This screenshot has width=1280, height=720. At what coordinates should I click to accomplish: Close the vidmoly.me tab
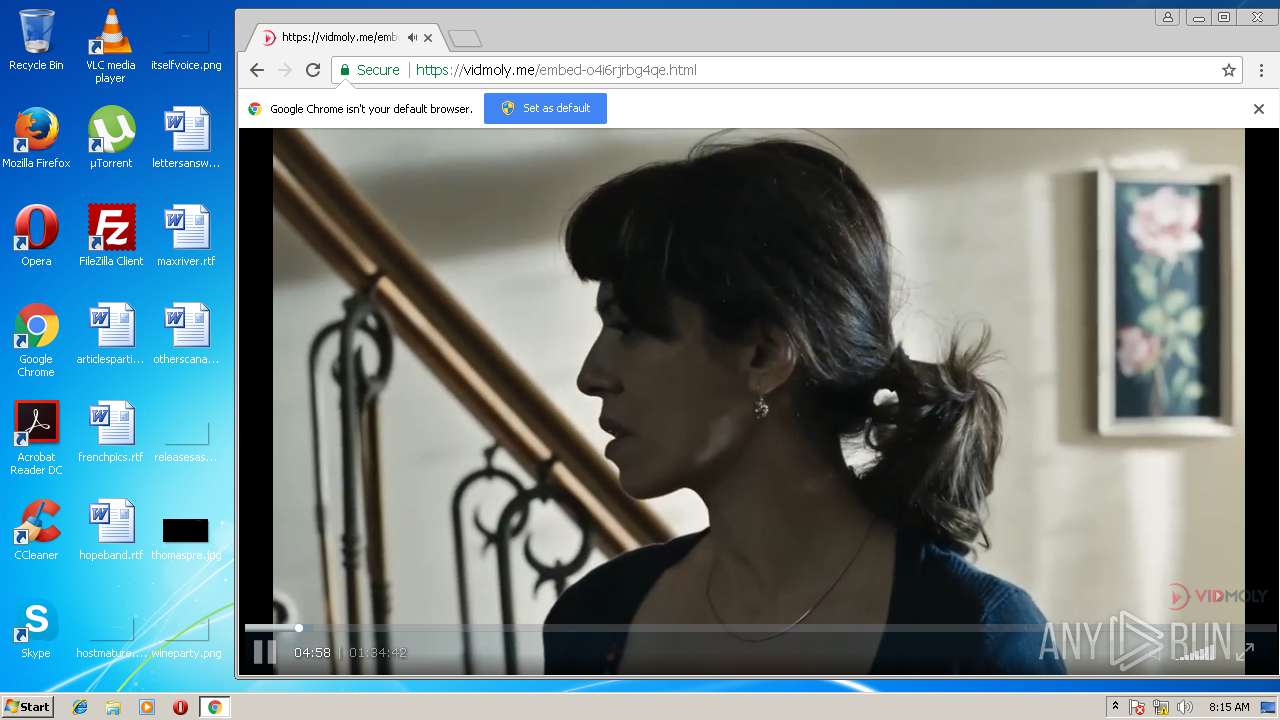tap(428, 38)
